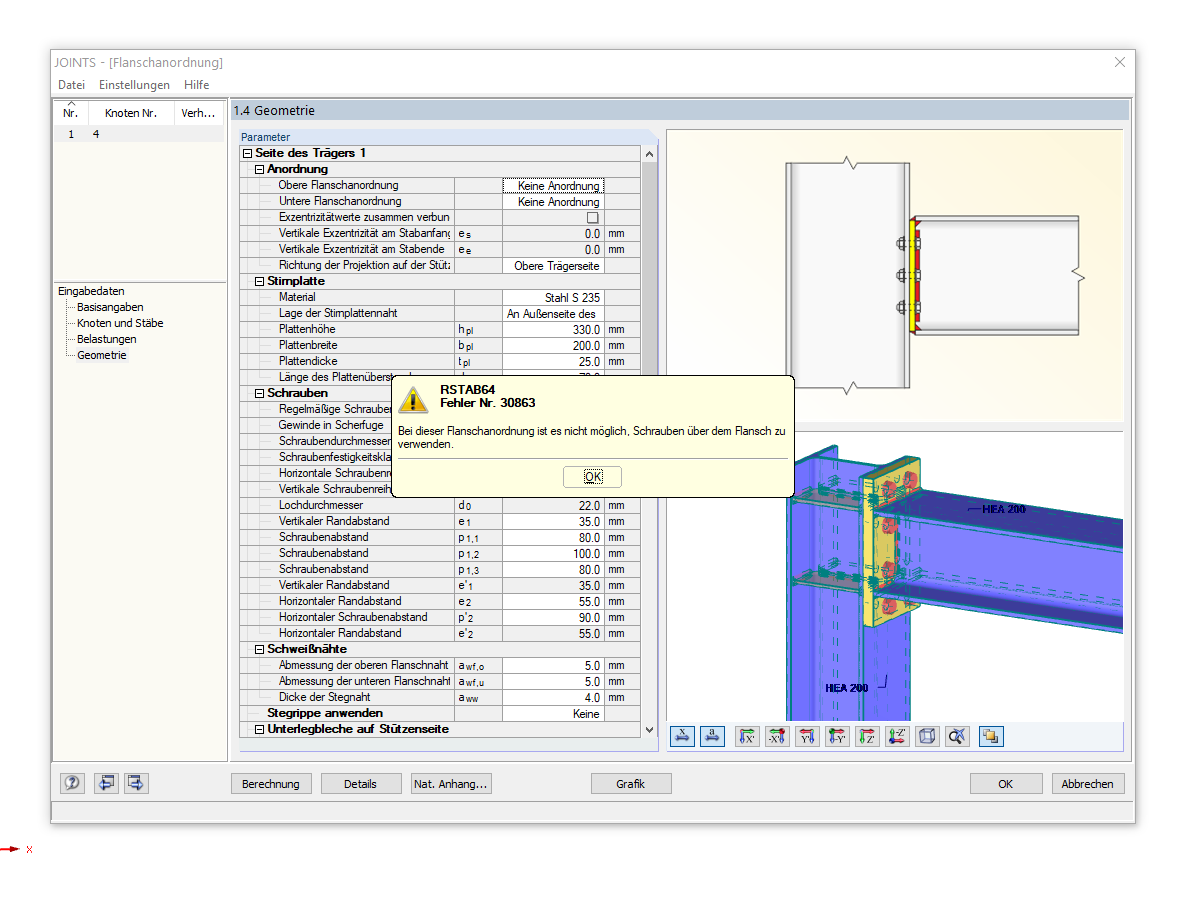
Task: Click the 2D joint section drawing
Action: [x=894, y=275]
